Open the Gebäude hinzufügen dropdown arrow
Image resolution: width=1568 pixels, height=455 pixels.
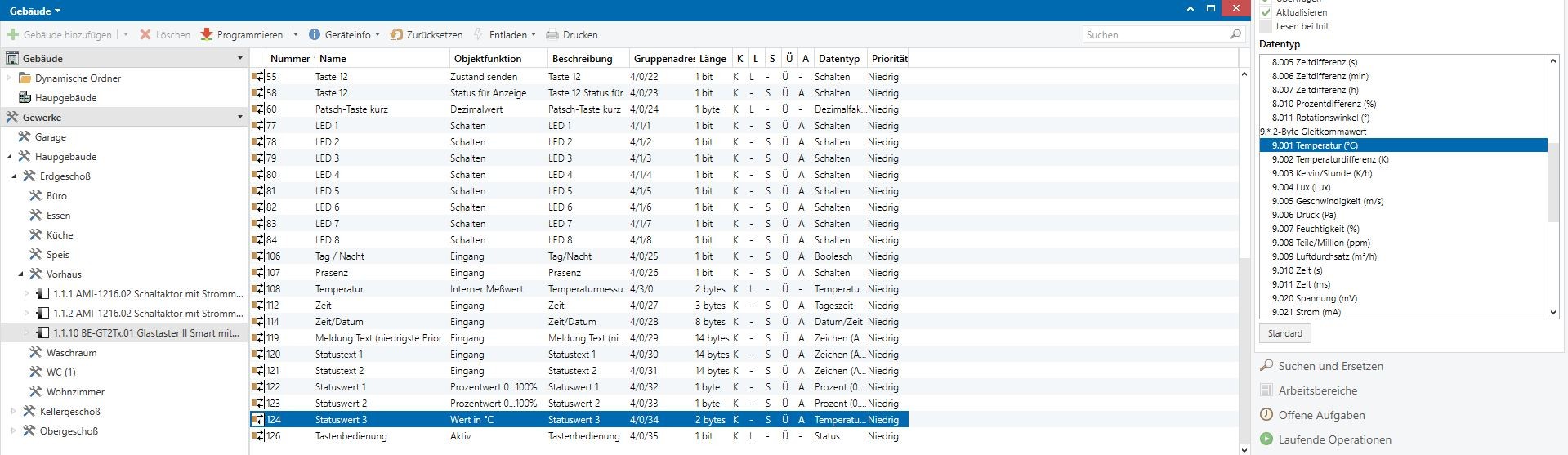point(126,35)
